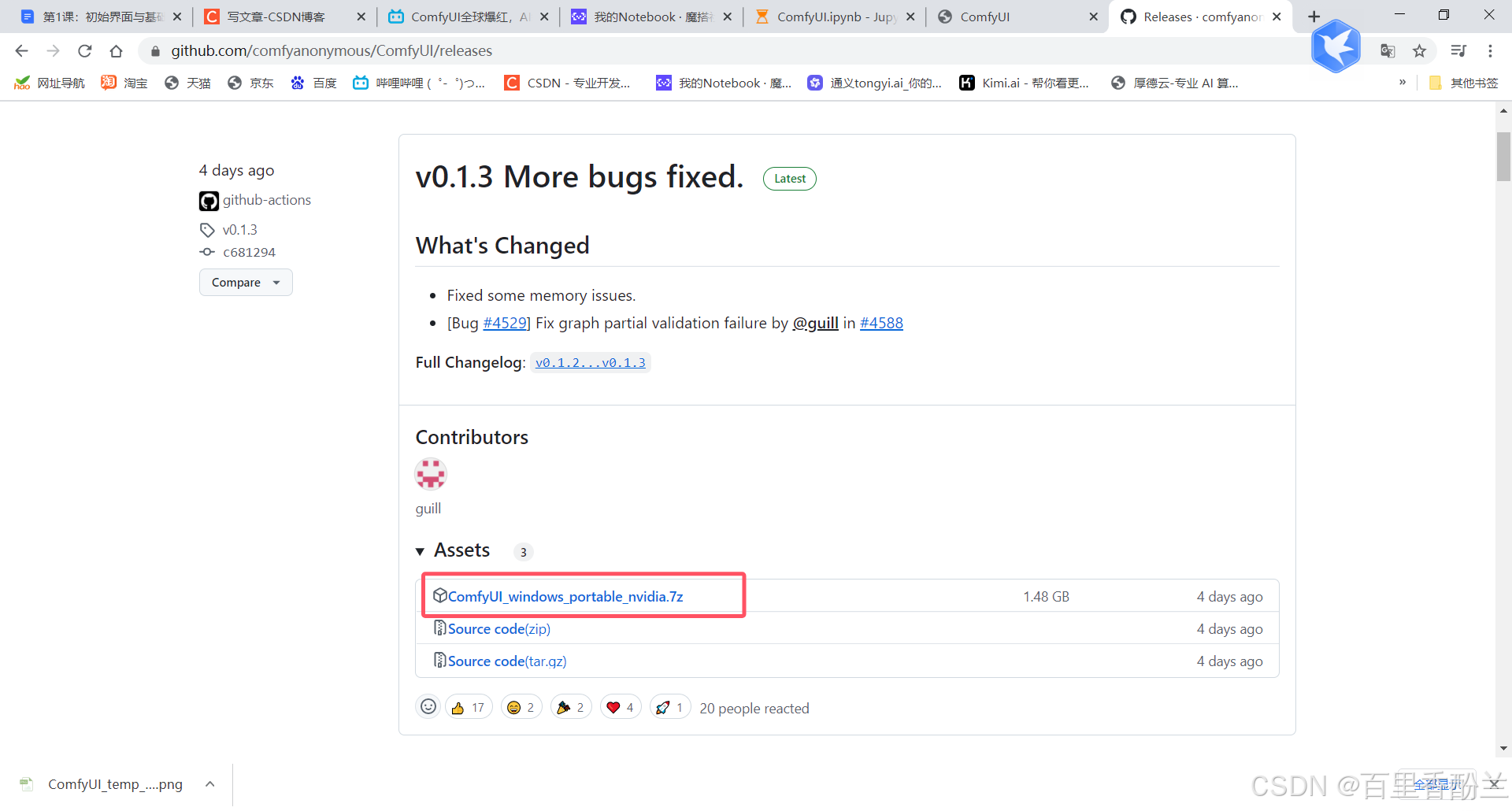Click the 20 people reacted text
1512x811 pixels.
(754, 709)
